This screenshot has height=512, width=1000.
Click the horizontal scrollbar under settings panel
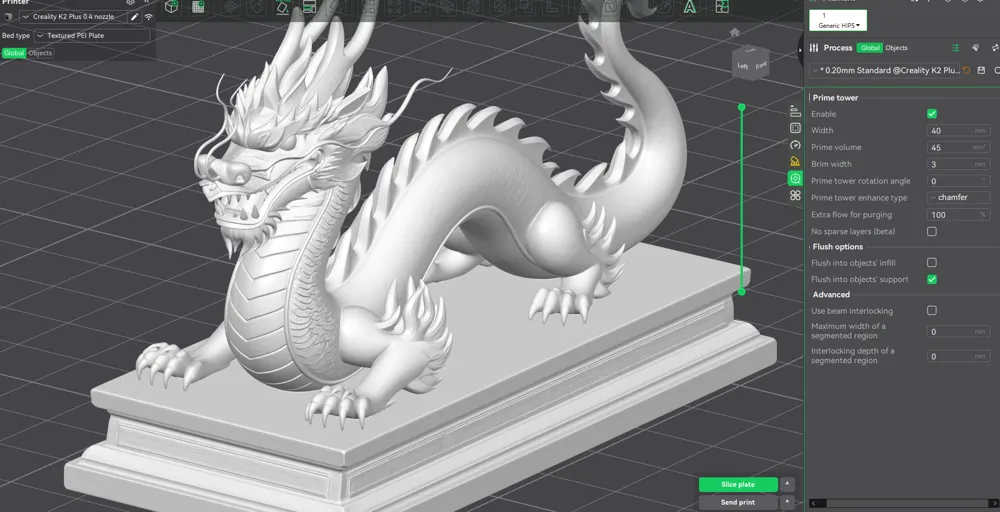pyautogui.click(x=904, y=504)
